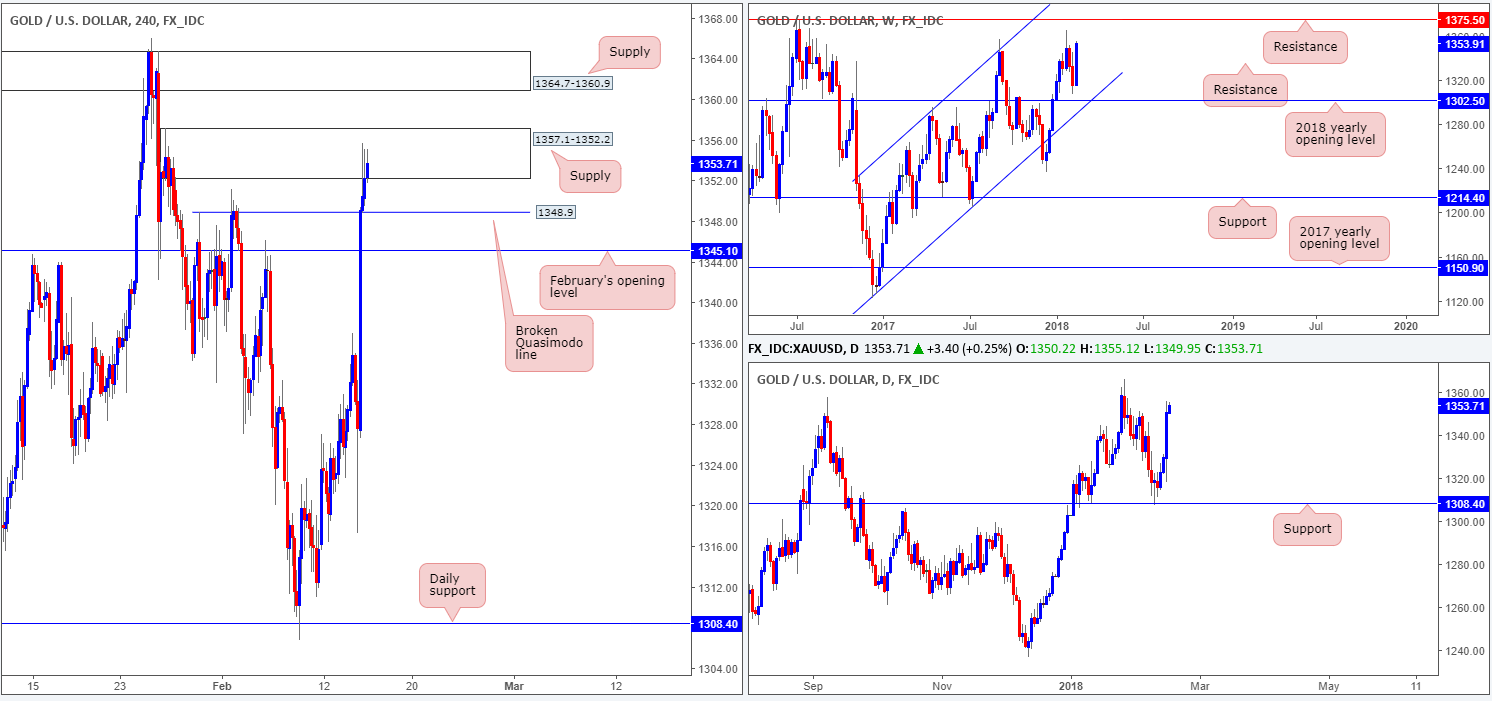Click '2017' on the weekly chart time axis

[882, 326]
